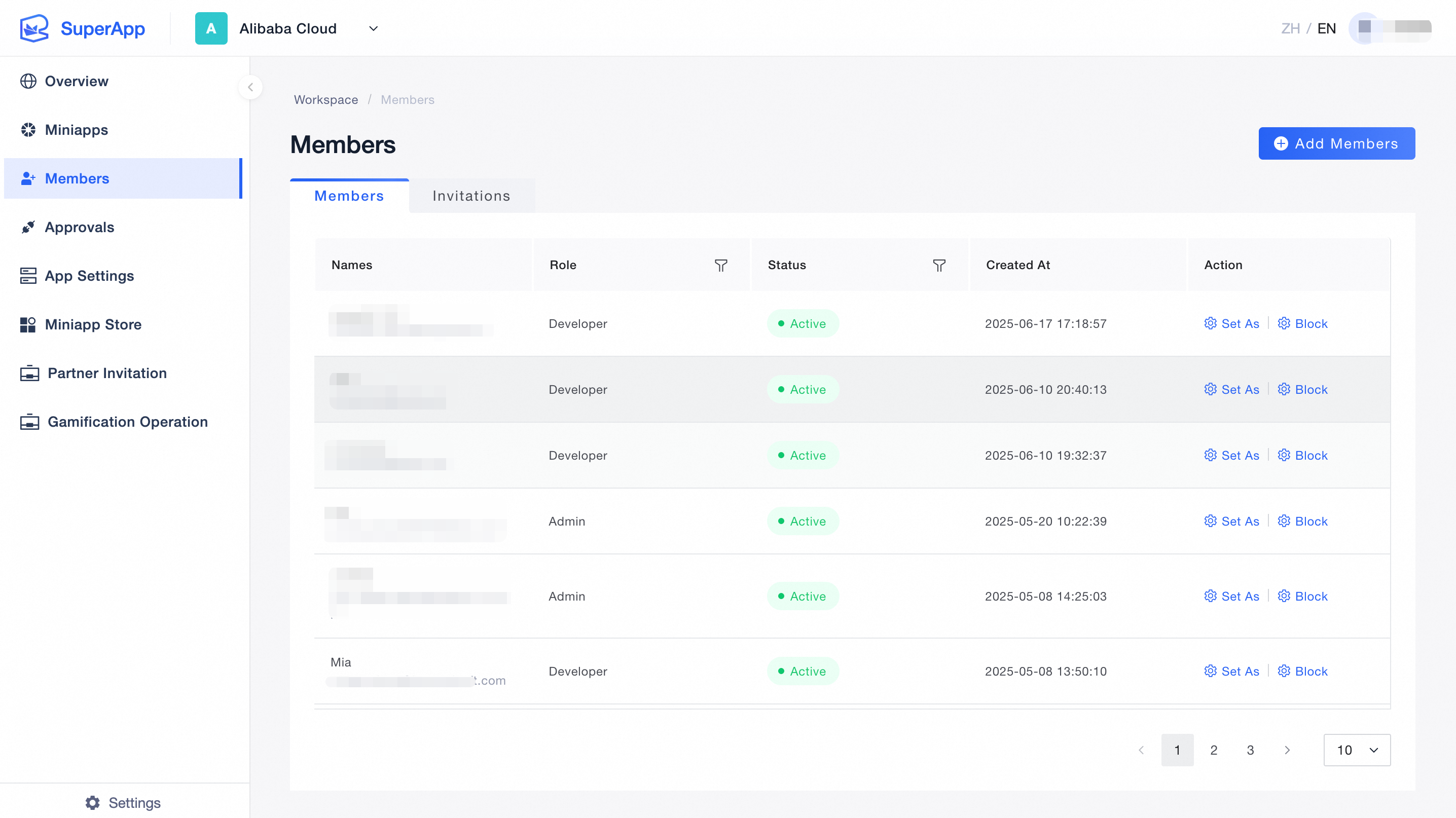Click the next page arrow in pagination
Viewport: 1456px width, 818px height.
coord(1287,750)
